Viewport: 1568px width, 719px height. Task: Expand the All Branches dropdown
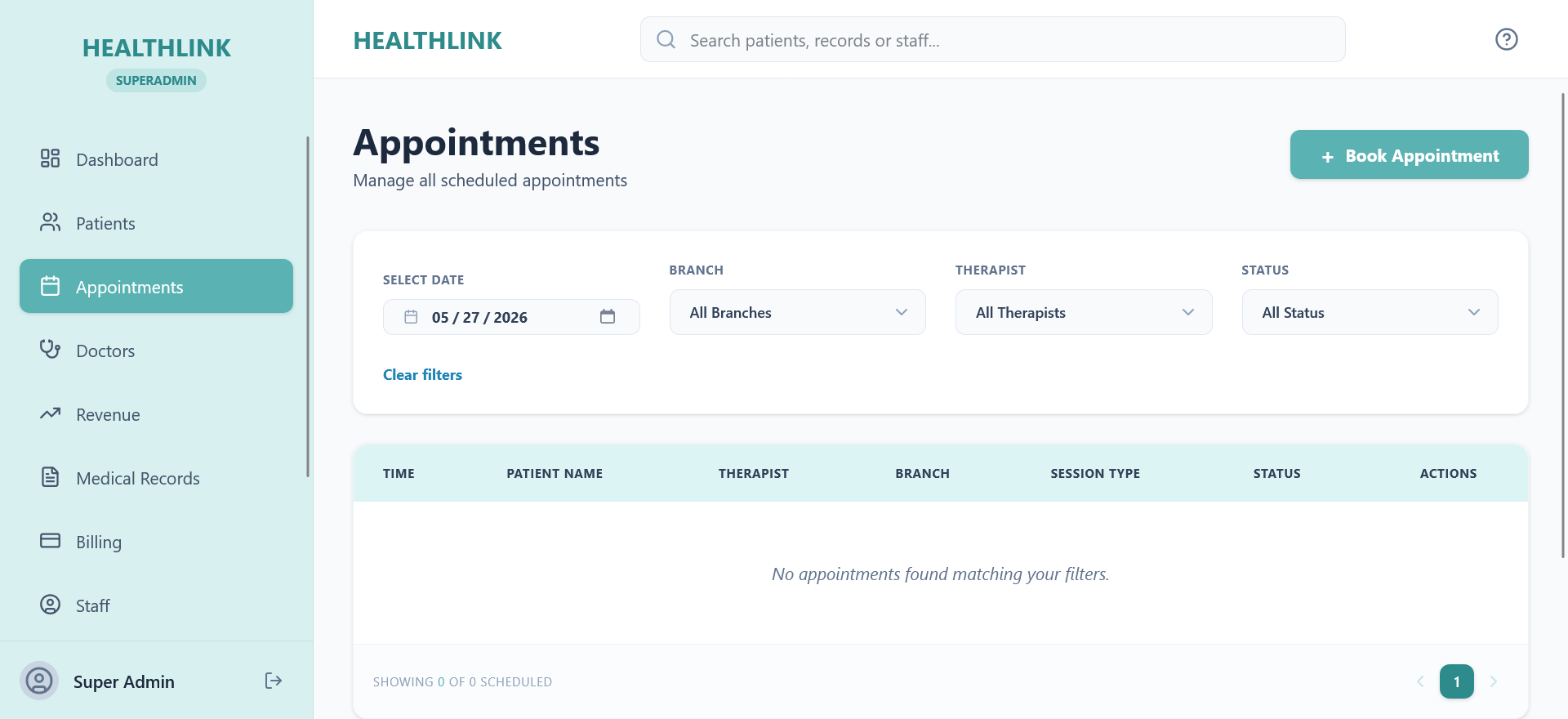click(797, 312)
